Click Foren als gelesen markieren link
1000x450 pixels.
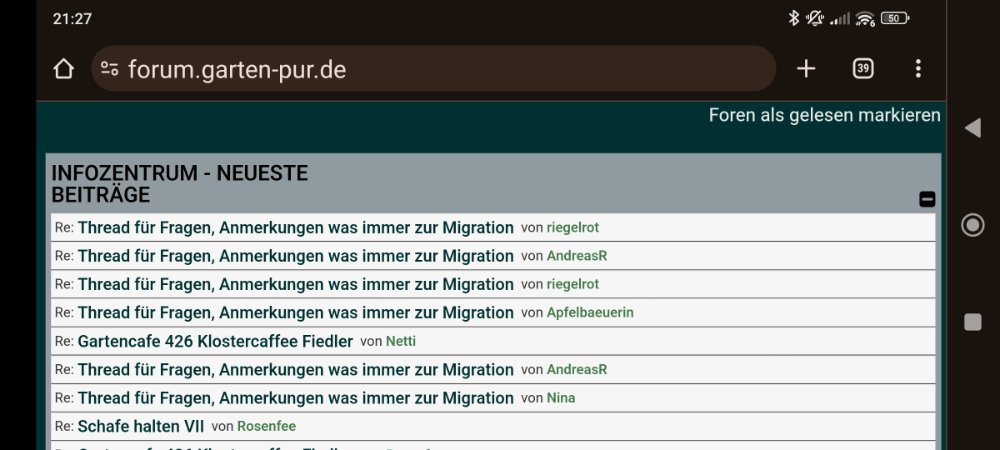(824, 115)
